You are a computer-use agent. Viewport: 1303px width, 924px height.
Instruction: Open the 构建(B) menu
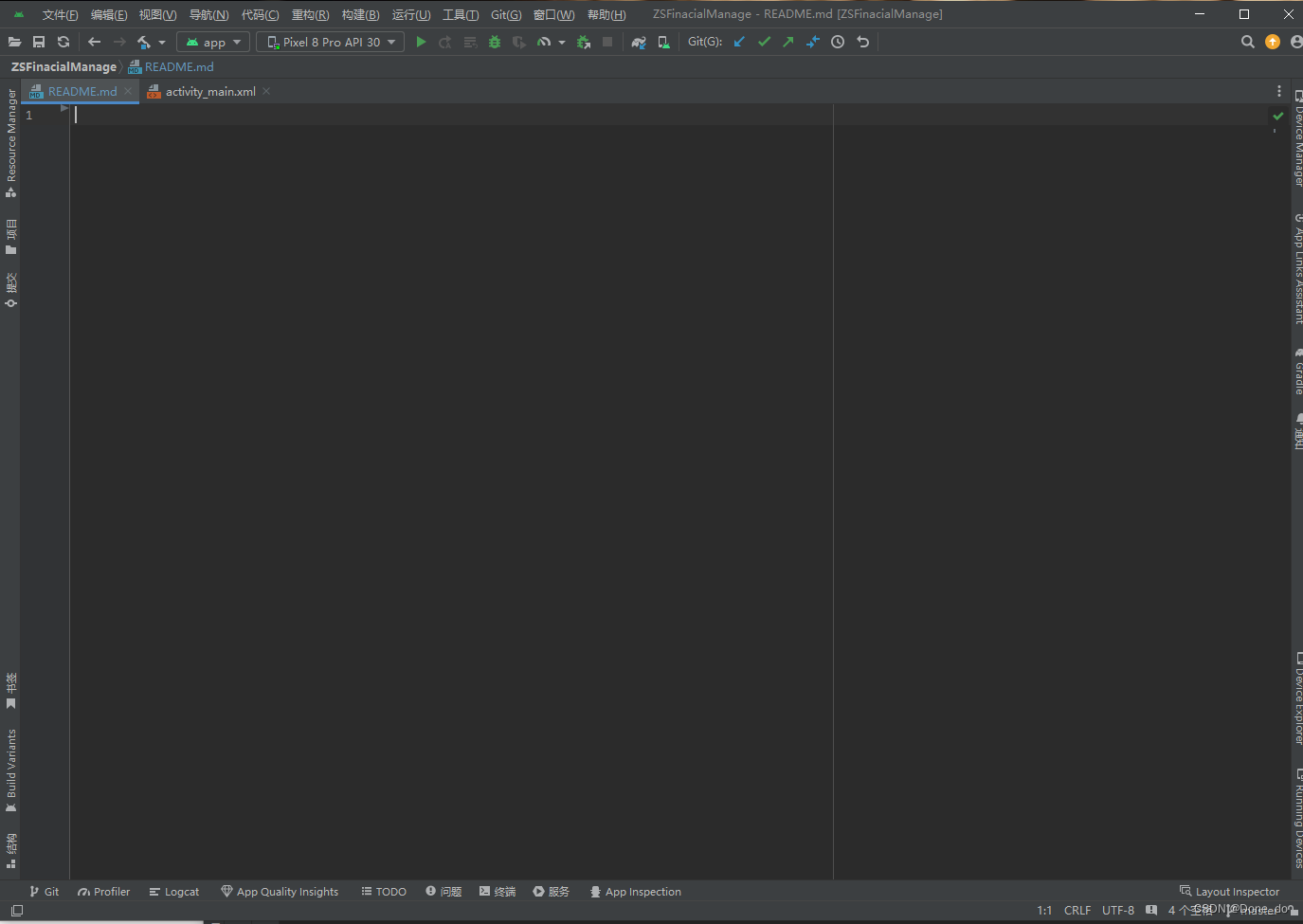click(x=360, y=14)
